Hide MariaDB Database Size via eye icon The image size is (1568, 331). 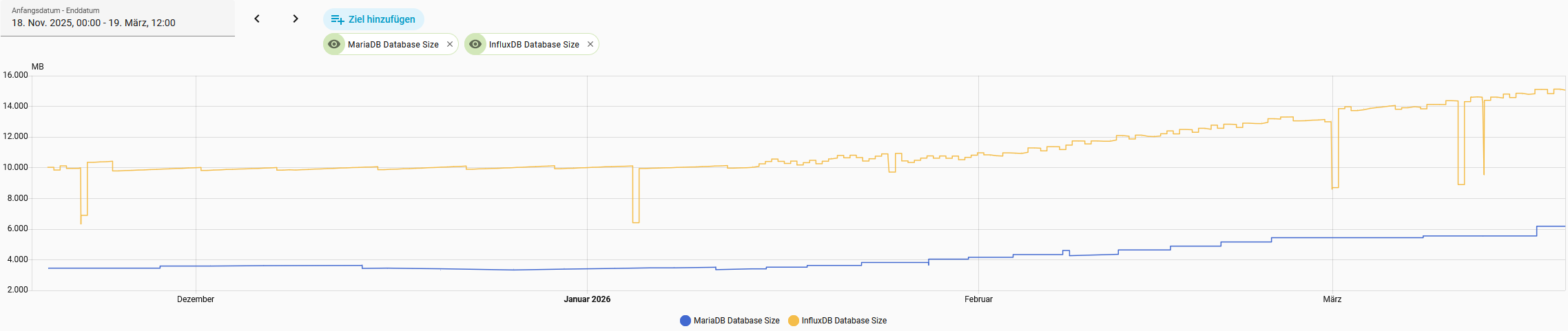(x=334, y=44)
